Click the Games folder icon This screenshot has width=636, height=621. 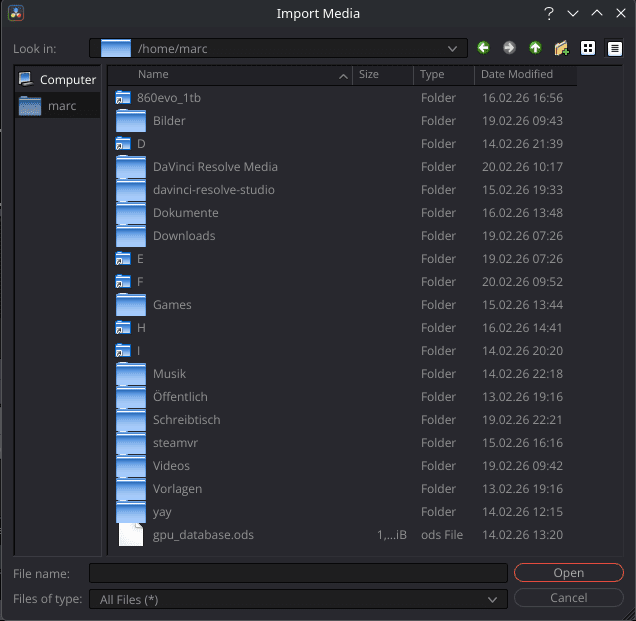tap(131, 305)
